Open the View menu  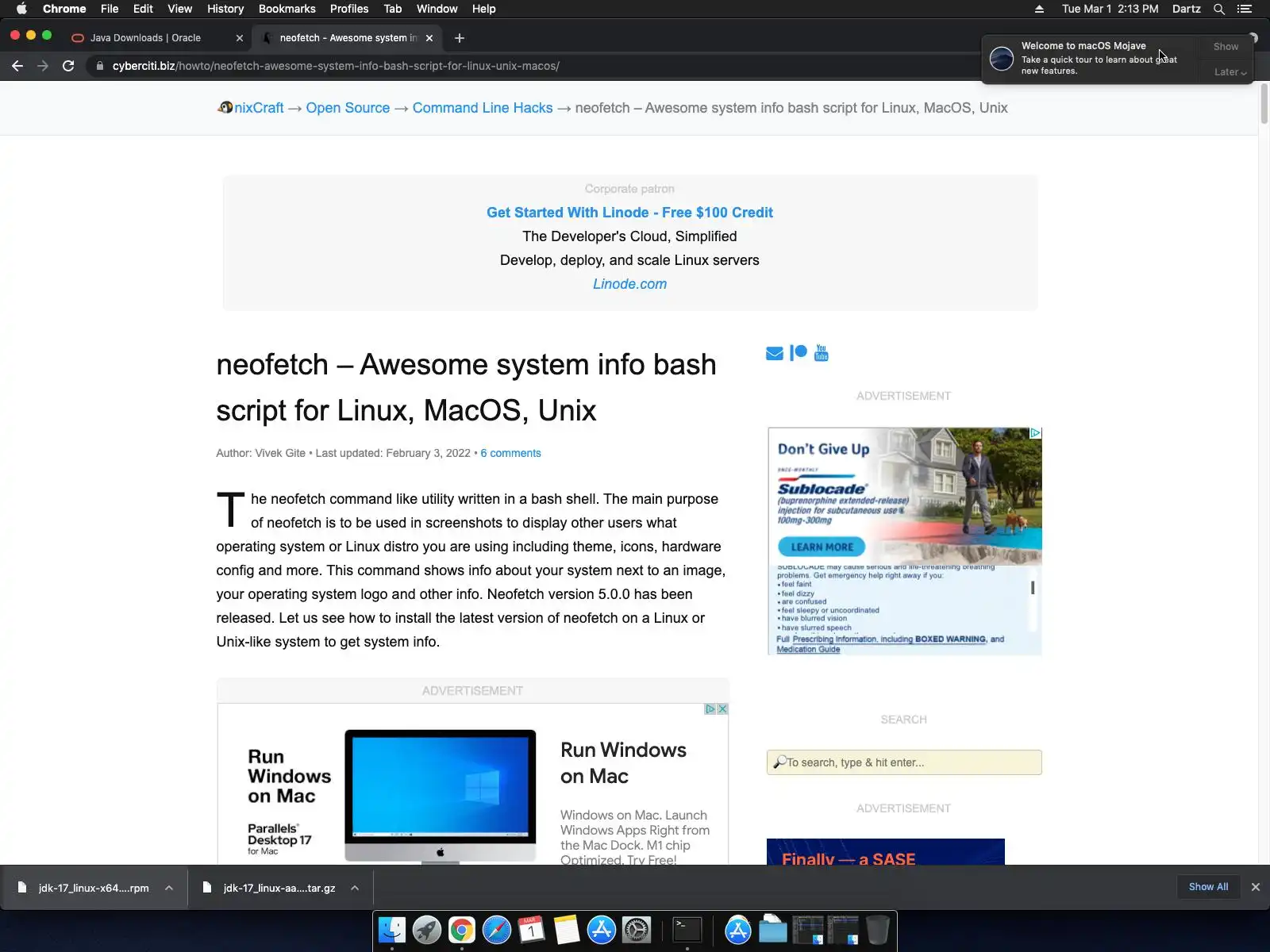pos(179,9)
